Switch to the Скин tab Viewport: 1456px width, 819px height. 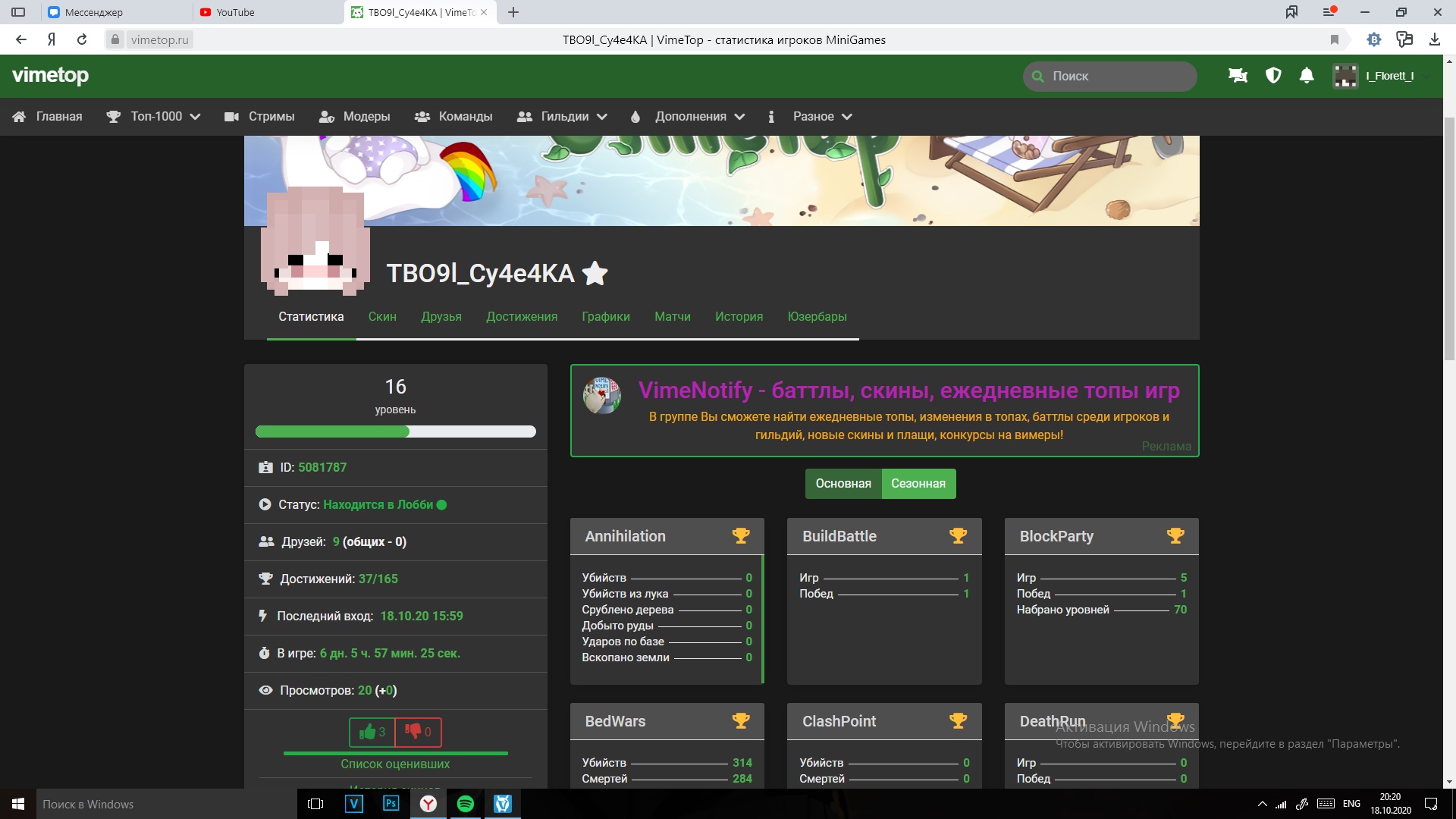(x=382, y=316)
